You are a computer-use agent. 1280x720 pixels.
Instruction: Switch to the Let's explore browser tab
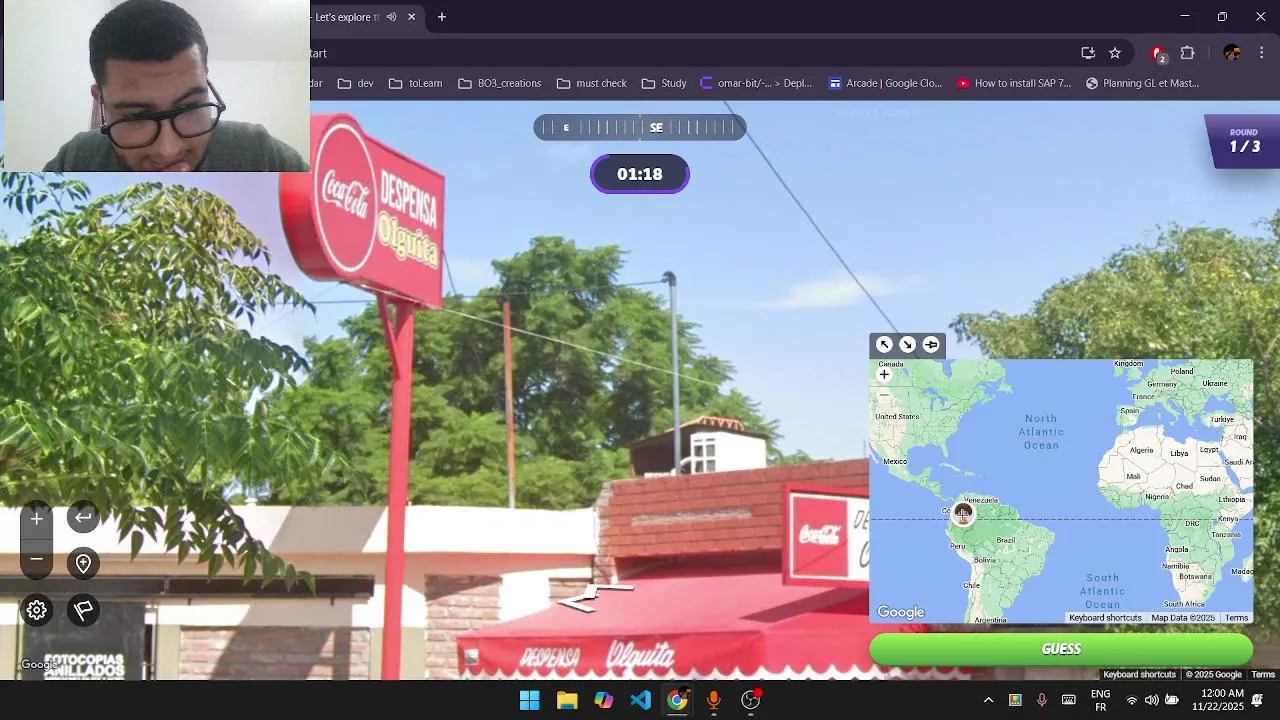pos(345,17)
